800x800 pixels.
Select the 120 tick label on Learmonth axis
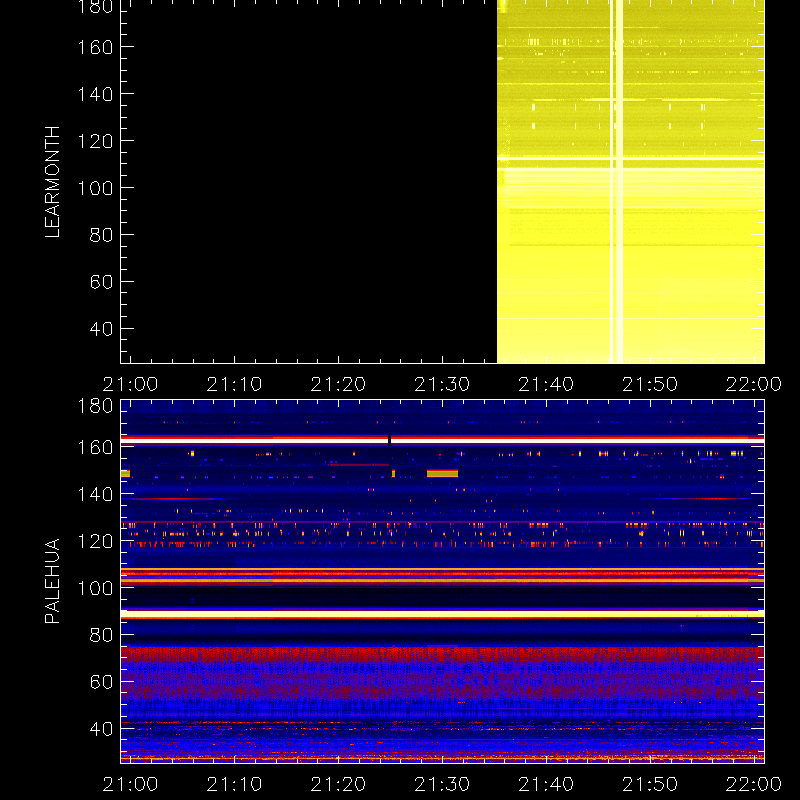95,141
